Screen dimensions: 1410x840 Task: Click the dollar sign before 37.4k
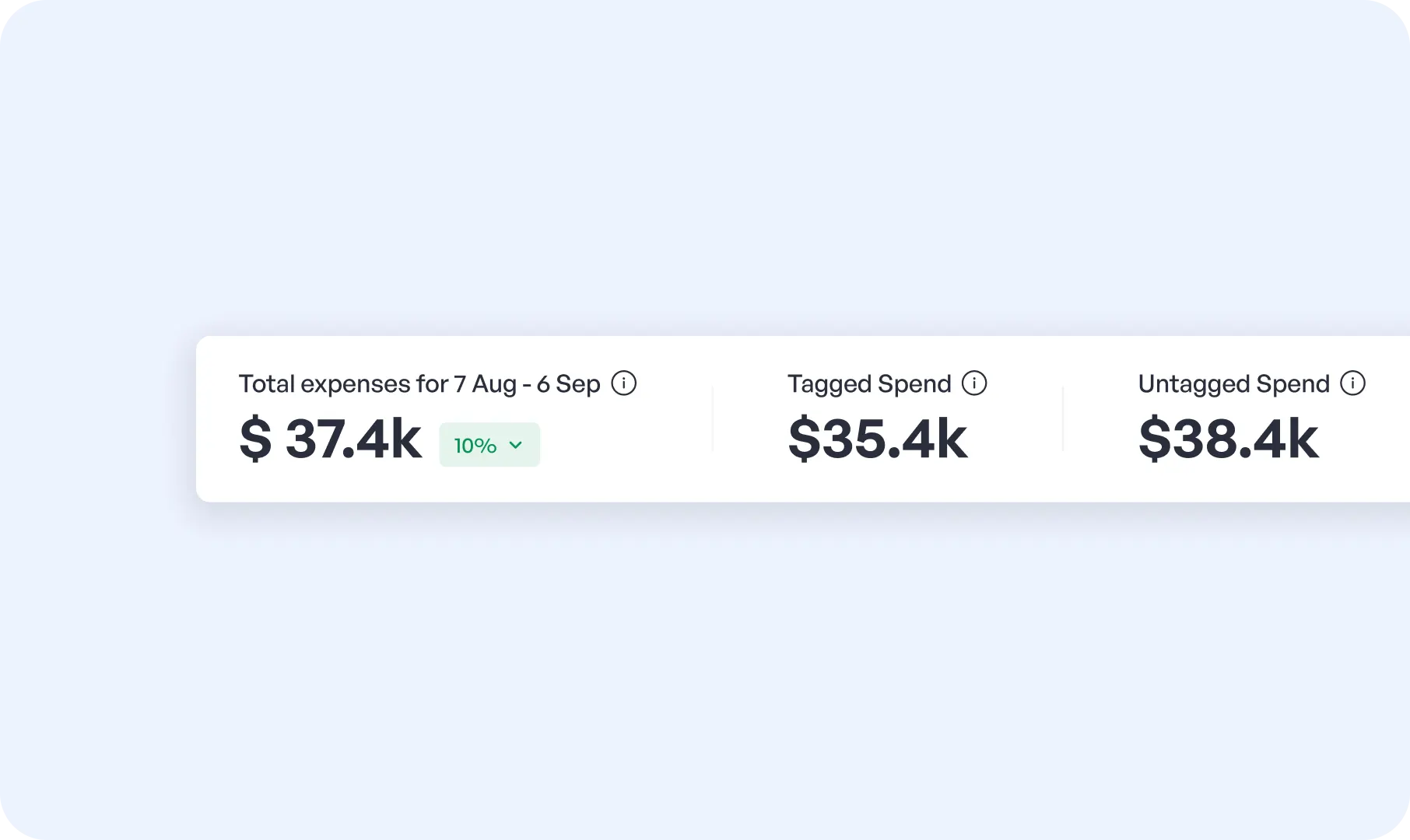click(257, 439)
